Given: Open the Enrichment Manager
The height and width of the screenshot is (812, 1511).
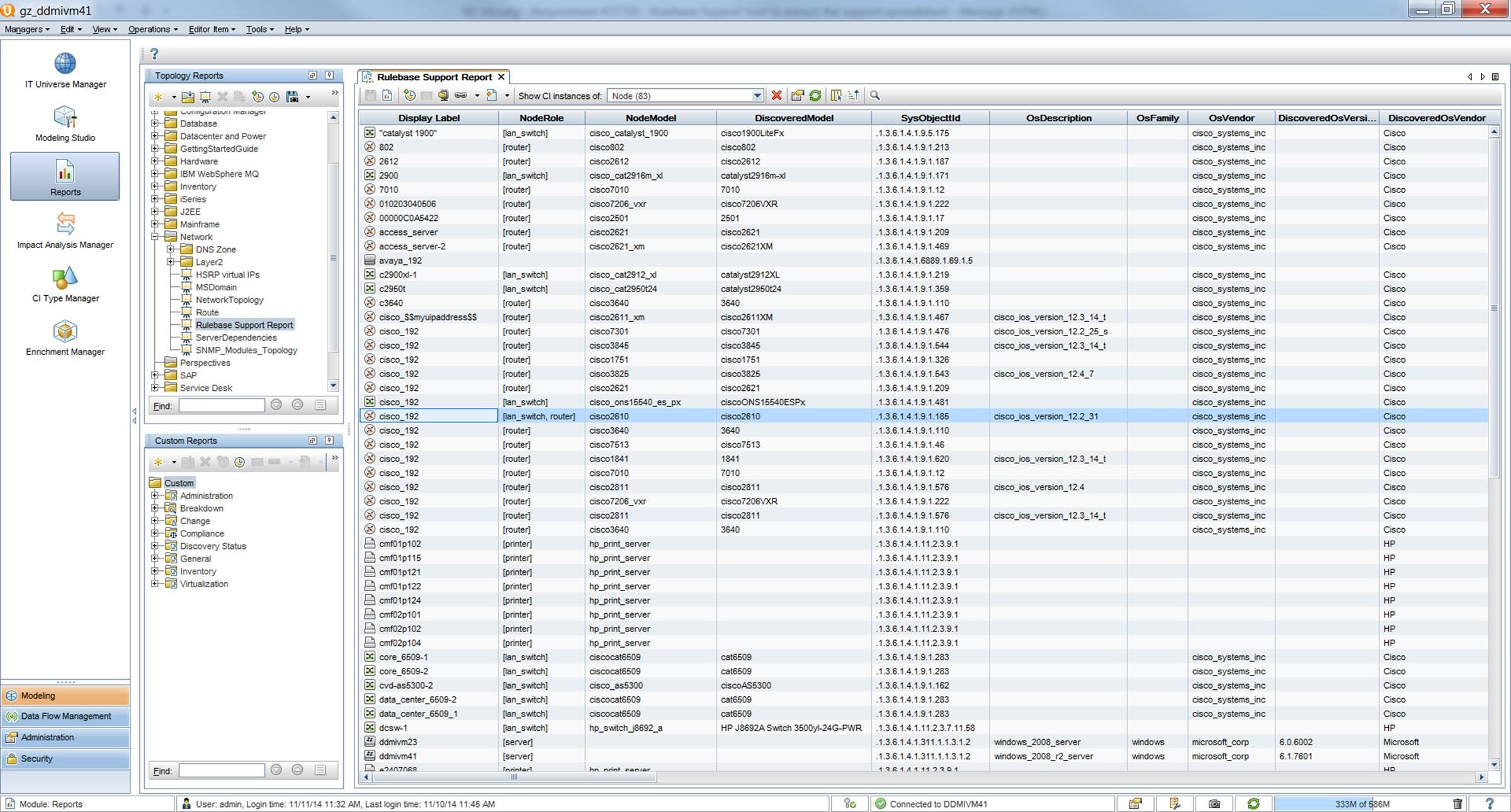Looking at the screenshot, I should pyautogui.click(x=65, y=337).
